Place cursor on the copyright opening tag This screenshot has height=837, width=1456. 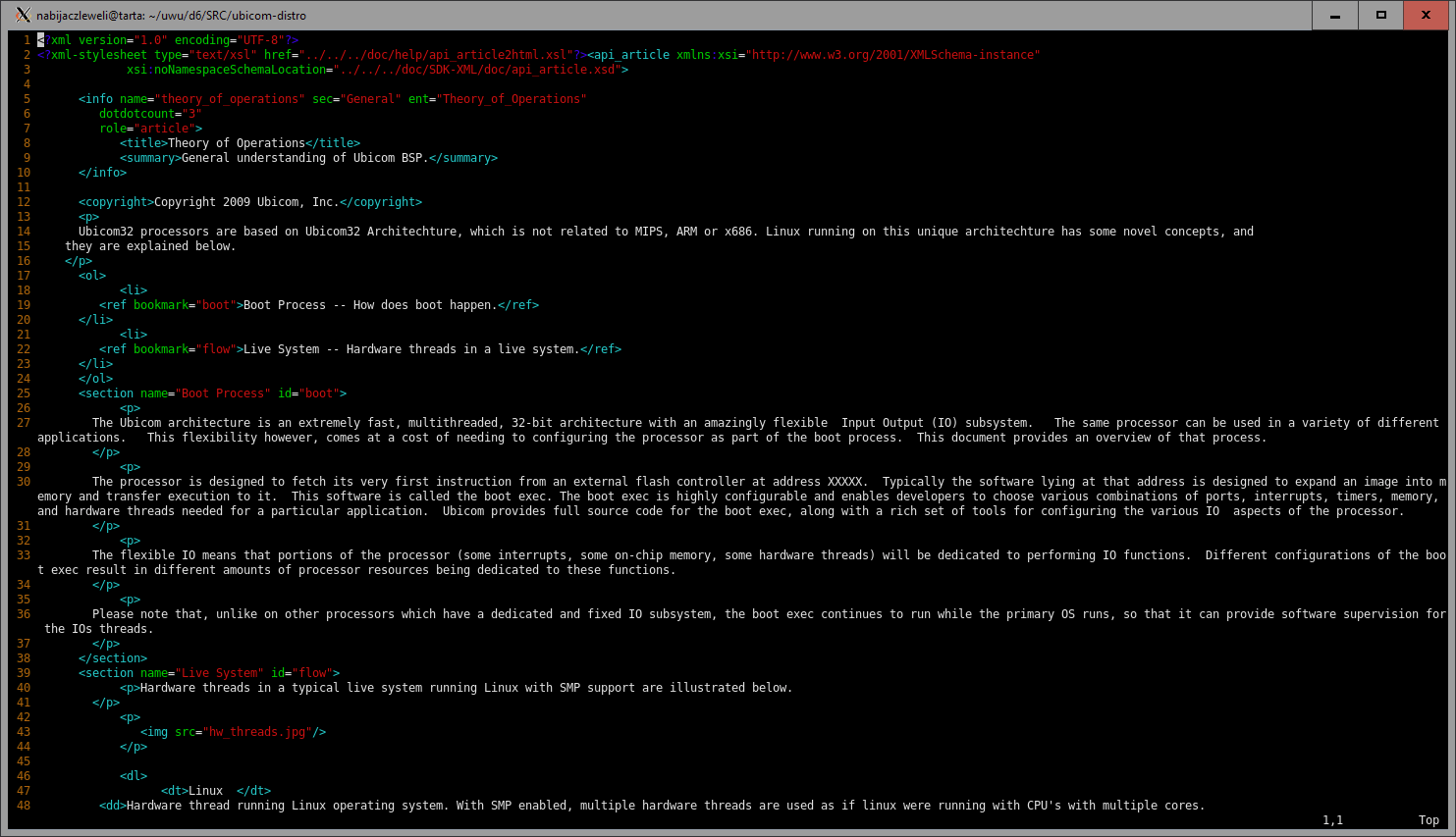(x=116, y=202)
